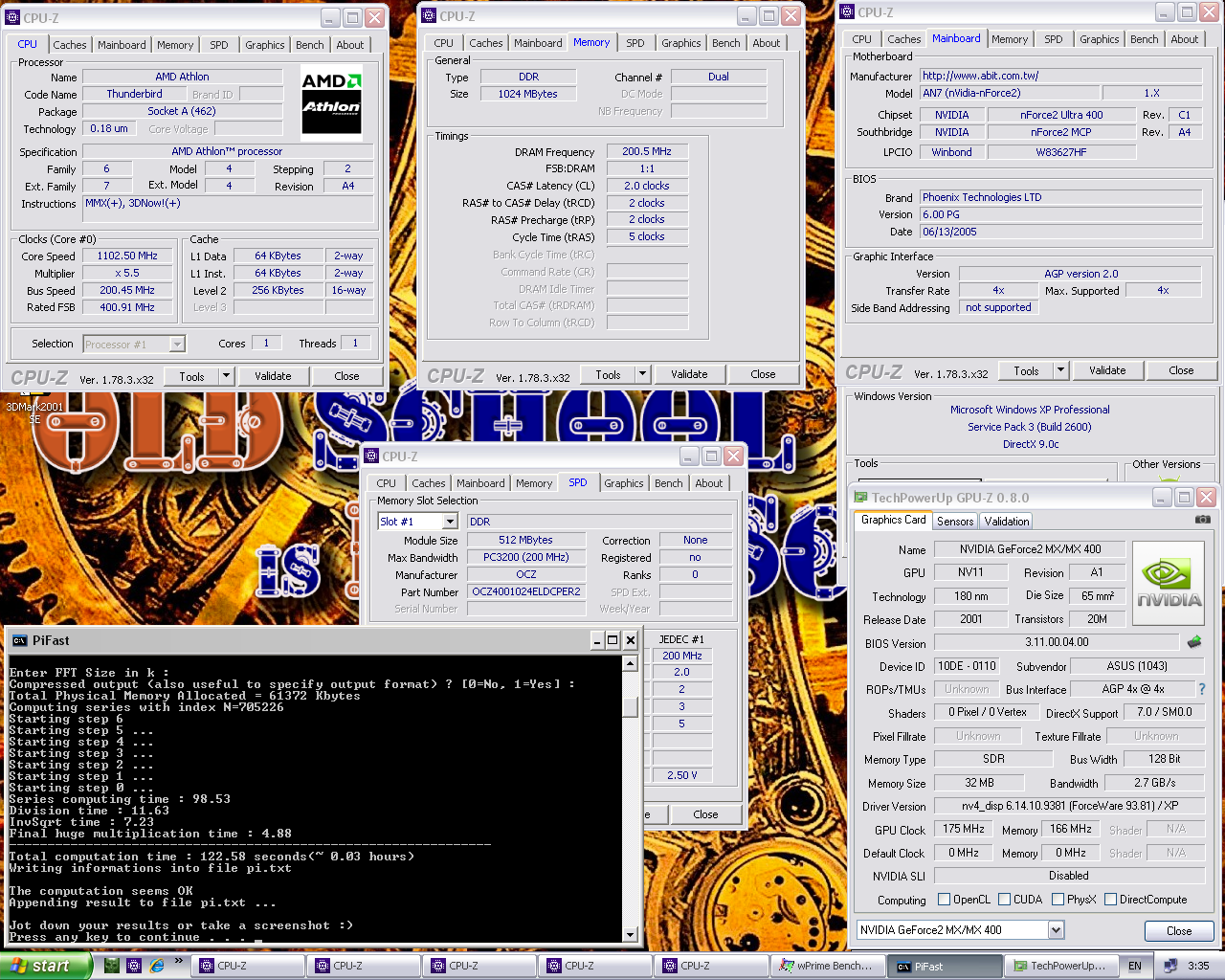Click the EN language indicator
1225x980 pixels.
[1135, 966]
